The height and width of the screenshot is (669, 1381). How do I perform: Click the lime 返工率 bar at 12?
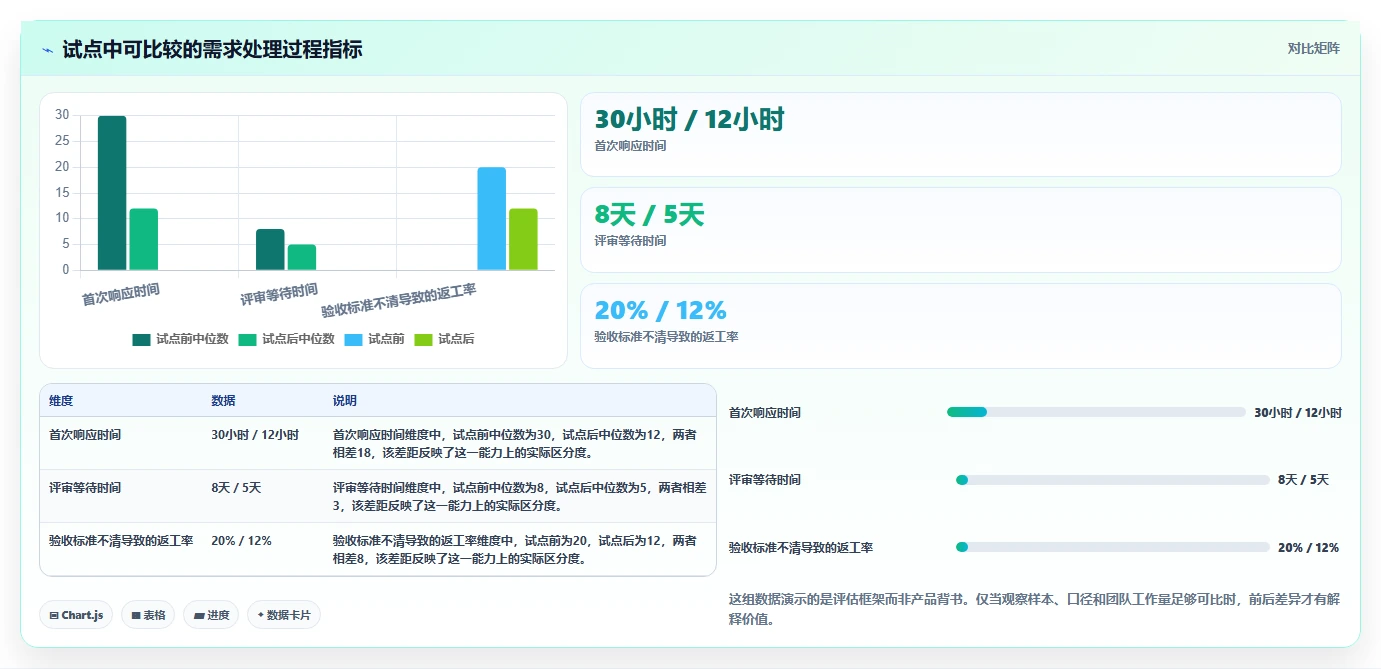click(523, 239)
